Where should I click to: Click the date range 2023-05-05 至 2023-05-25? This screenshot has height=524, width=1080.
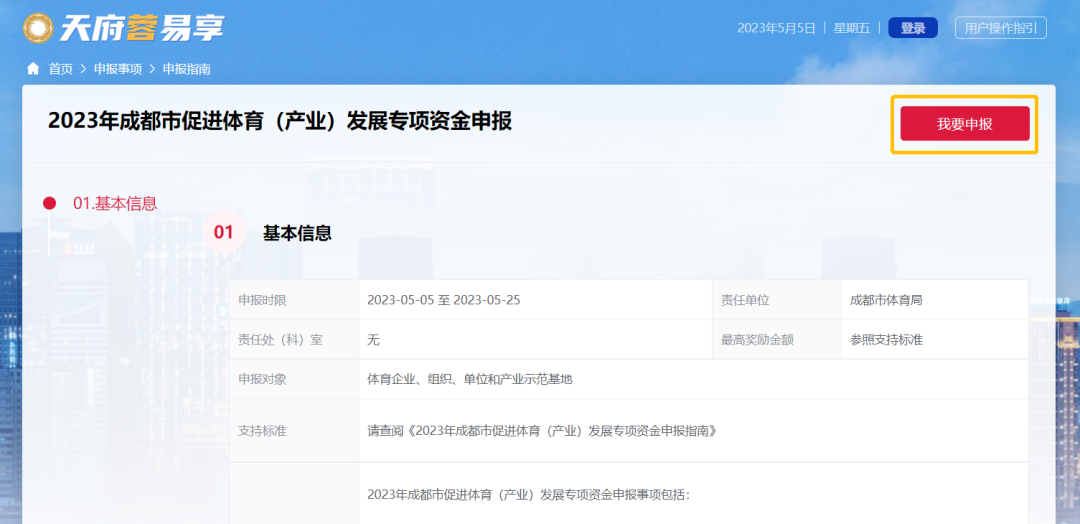pos(443,300)
